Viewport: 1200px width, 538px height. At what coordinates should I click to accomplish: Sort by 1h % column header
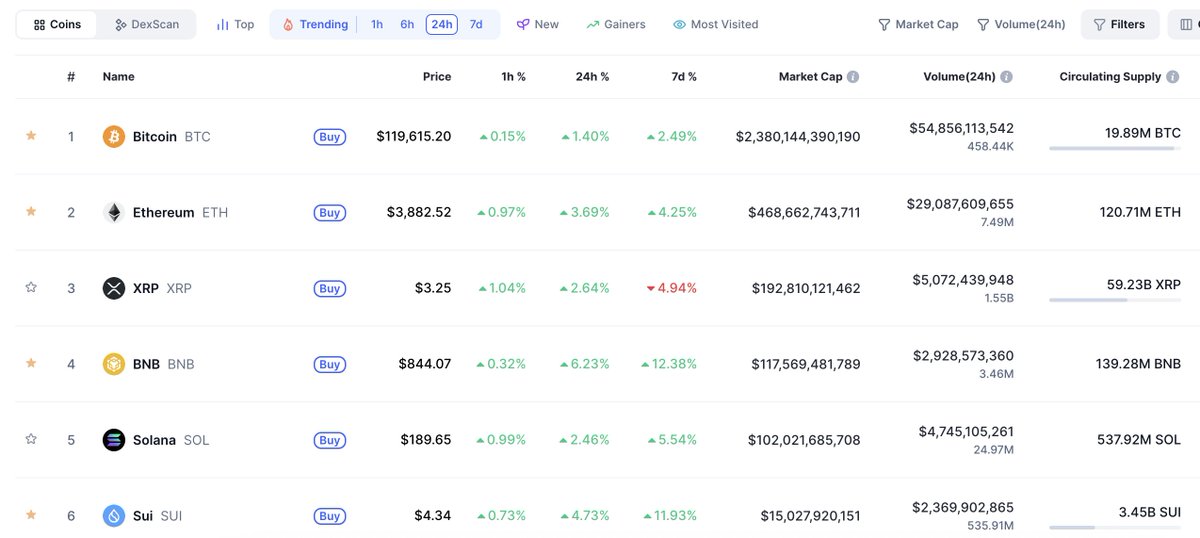pyautogui.click(x=513, y=77)
